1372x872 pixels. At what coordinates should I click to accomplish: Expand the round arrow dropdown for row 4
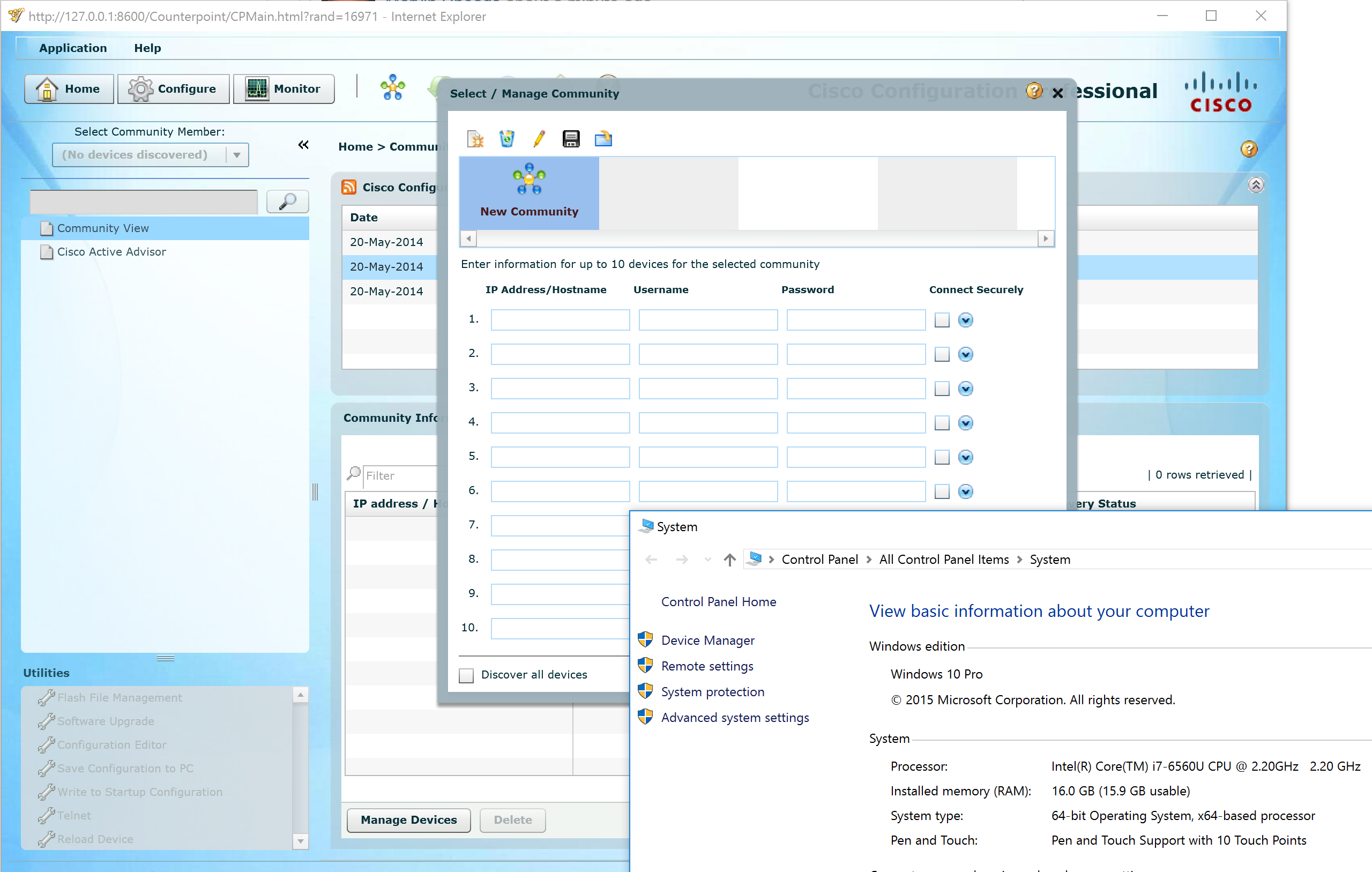(x=965, y=423)
